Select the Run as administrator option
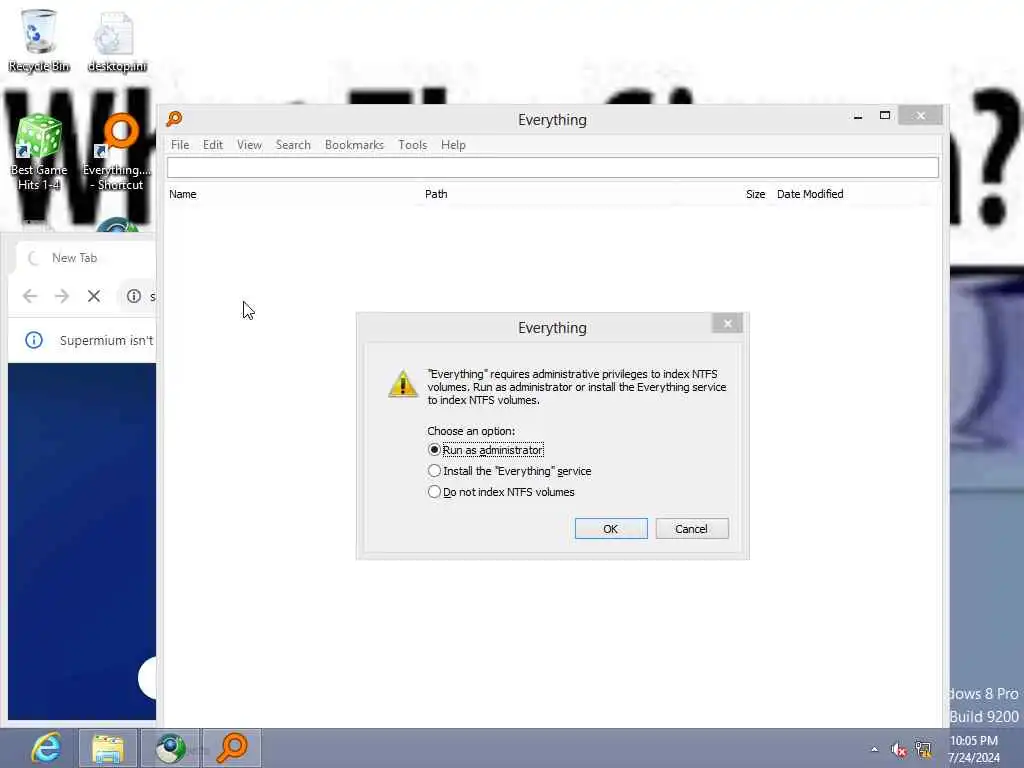Screen dimensions: 1024x768 485,450
